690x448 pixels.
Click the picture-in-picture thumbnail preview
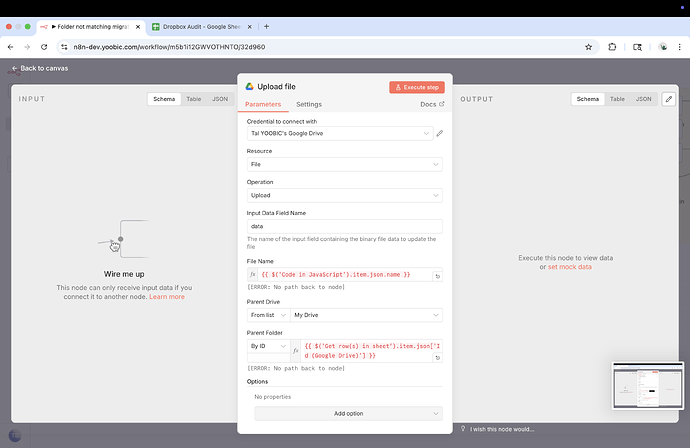coord(648,386)
